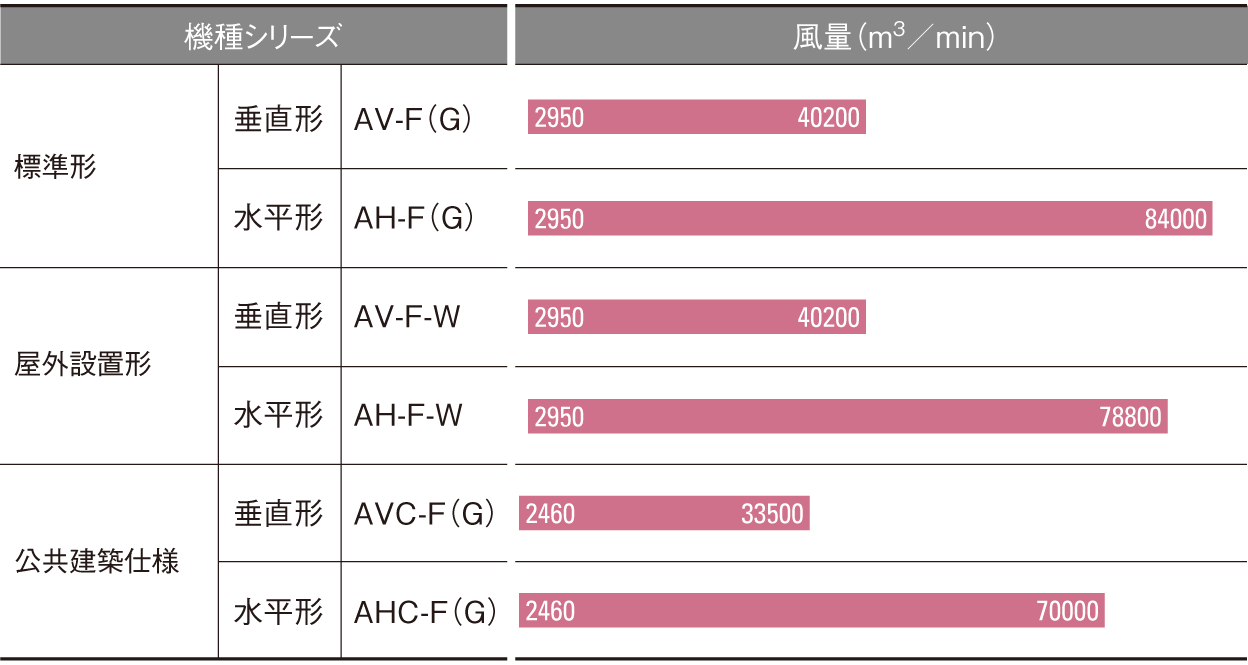The height and width of the screenshot is (665, 1248).
Task: Click 垂直形 in the 公共建築仕様 group
Action: (279, 514)
